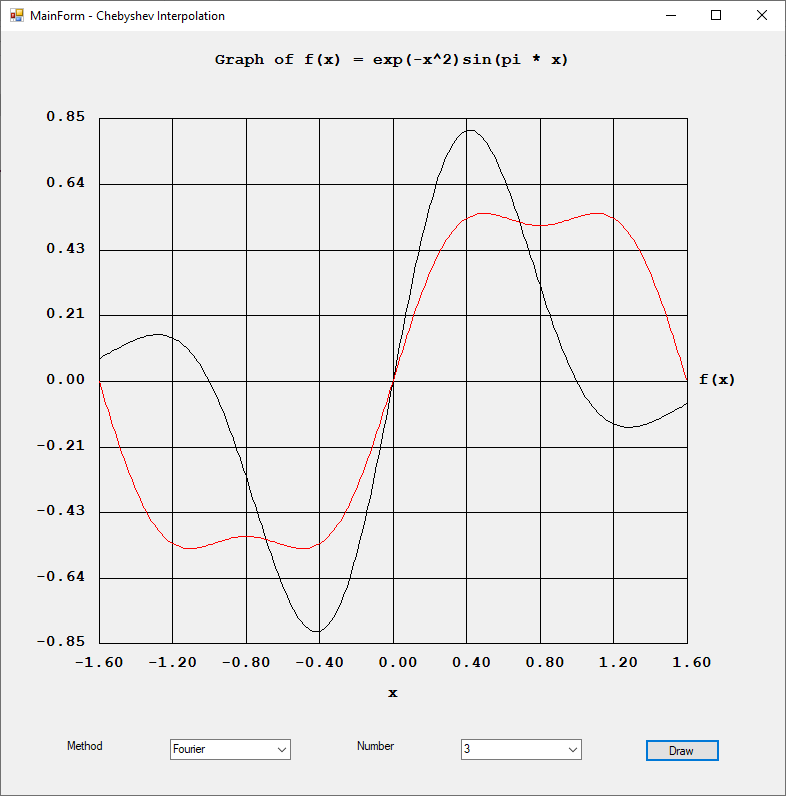Viewport: 786px width, 796px height.
Task: Click the "Number" label text
Action: coord(375,746)
